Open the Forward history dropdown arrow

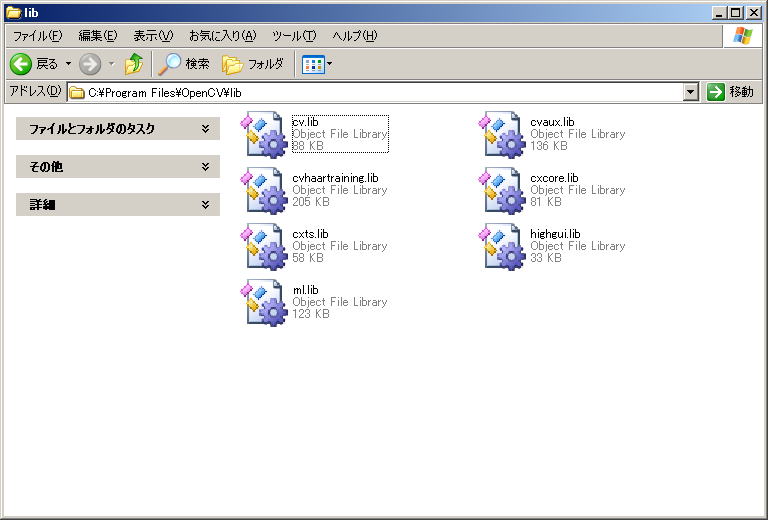point(112,64)
